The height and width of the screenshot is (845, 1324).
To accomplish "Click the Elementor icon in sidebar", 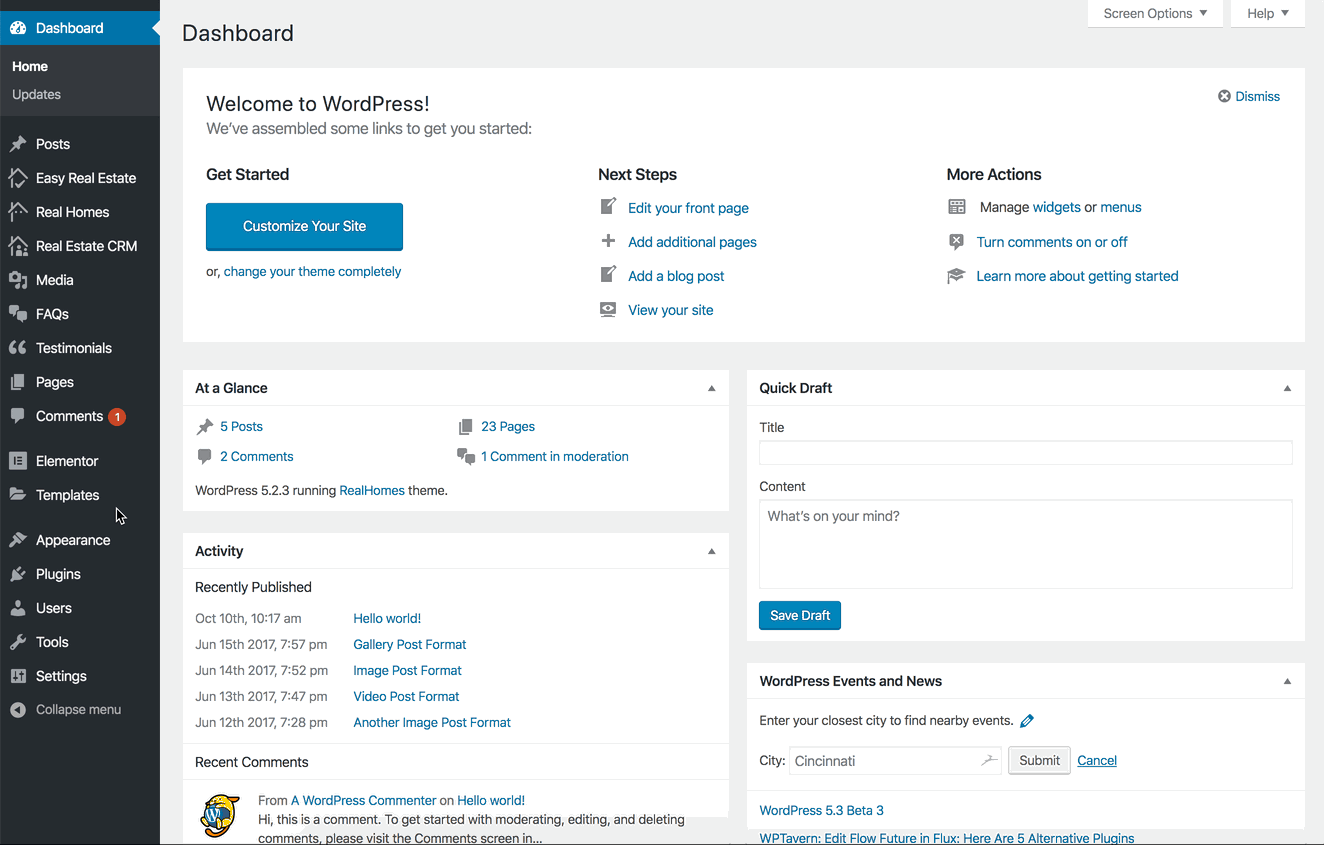I will pyautogui.click(x=18, y=461).
